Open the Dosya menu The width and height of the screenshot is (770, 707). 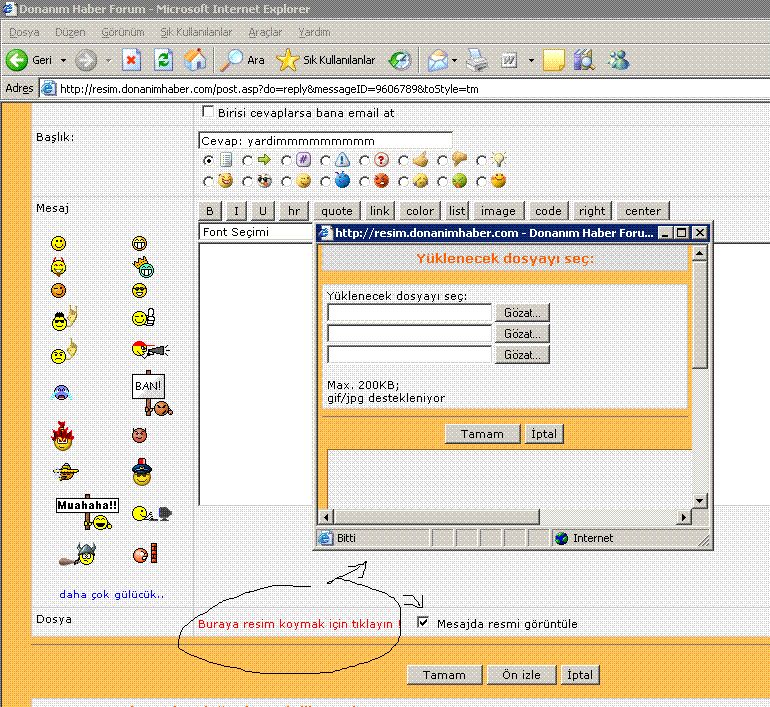(x=24, y=32)
